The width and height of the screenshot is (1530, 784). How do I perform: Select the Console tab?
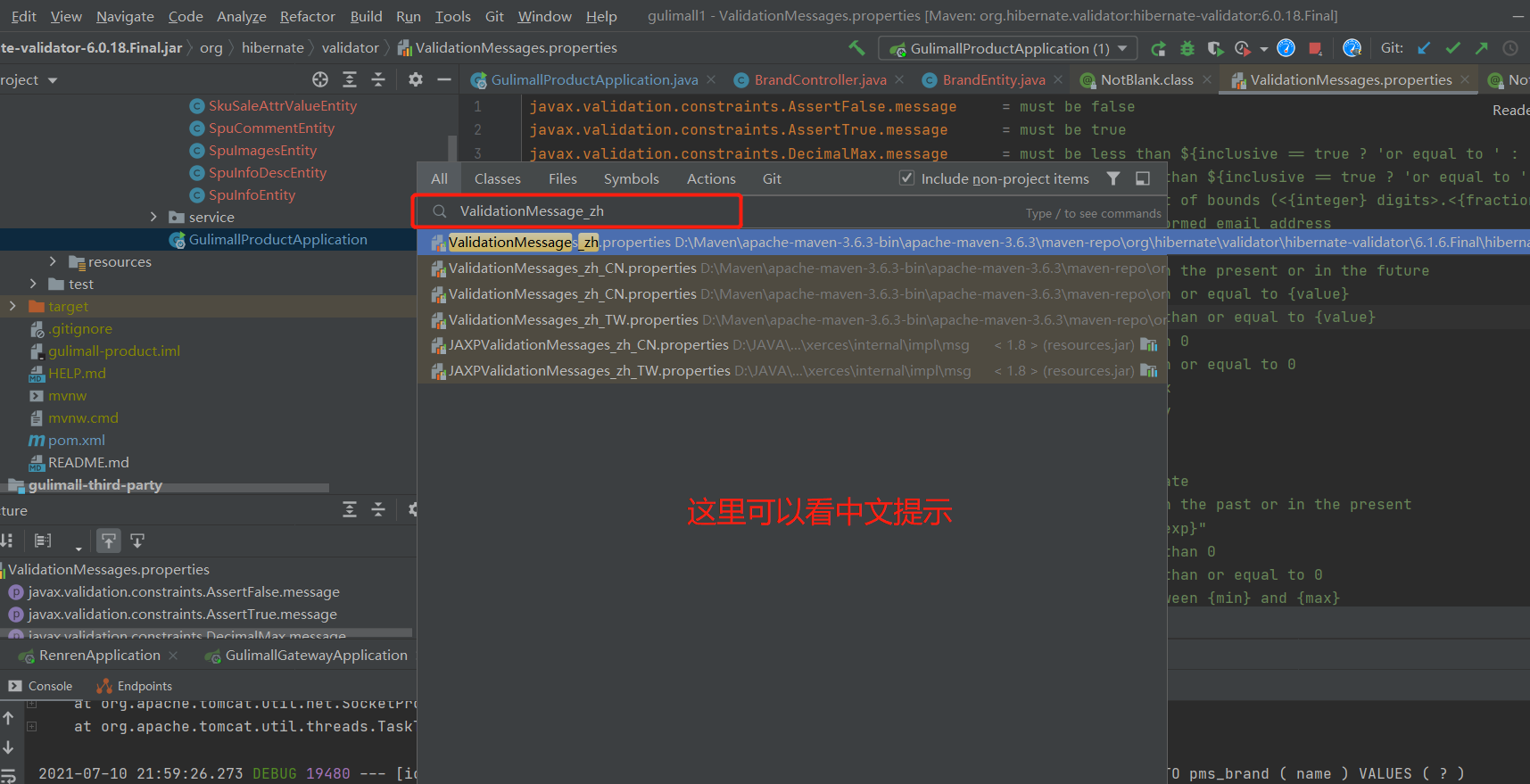tap(41, 686)
